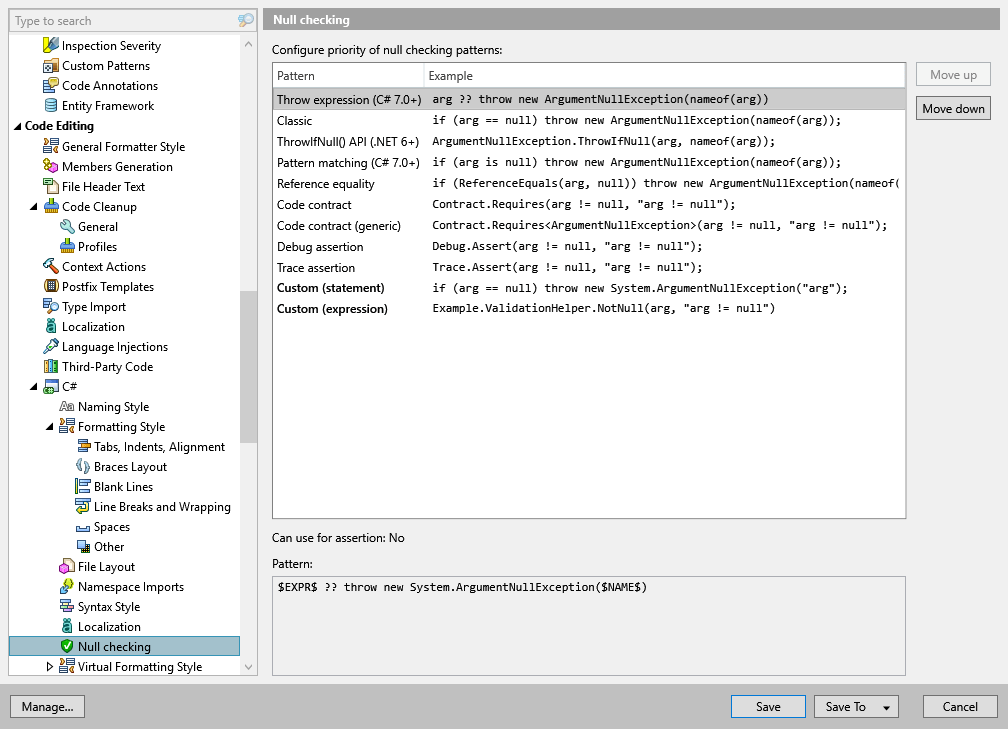This screenshot has width=1008, height=729.
Task: Click the Manage... button
Action: (x=47, y=706)
